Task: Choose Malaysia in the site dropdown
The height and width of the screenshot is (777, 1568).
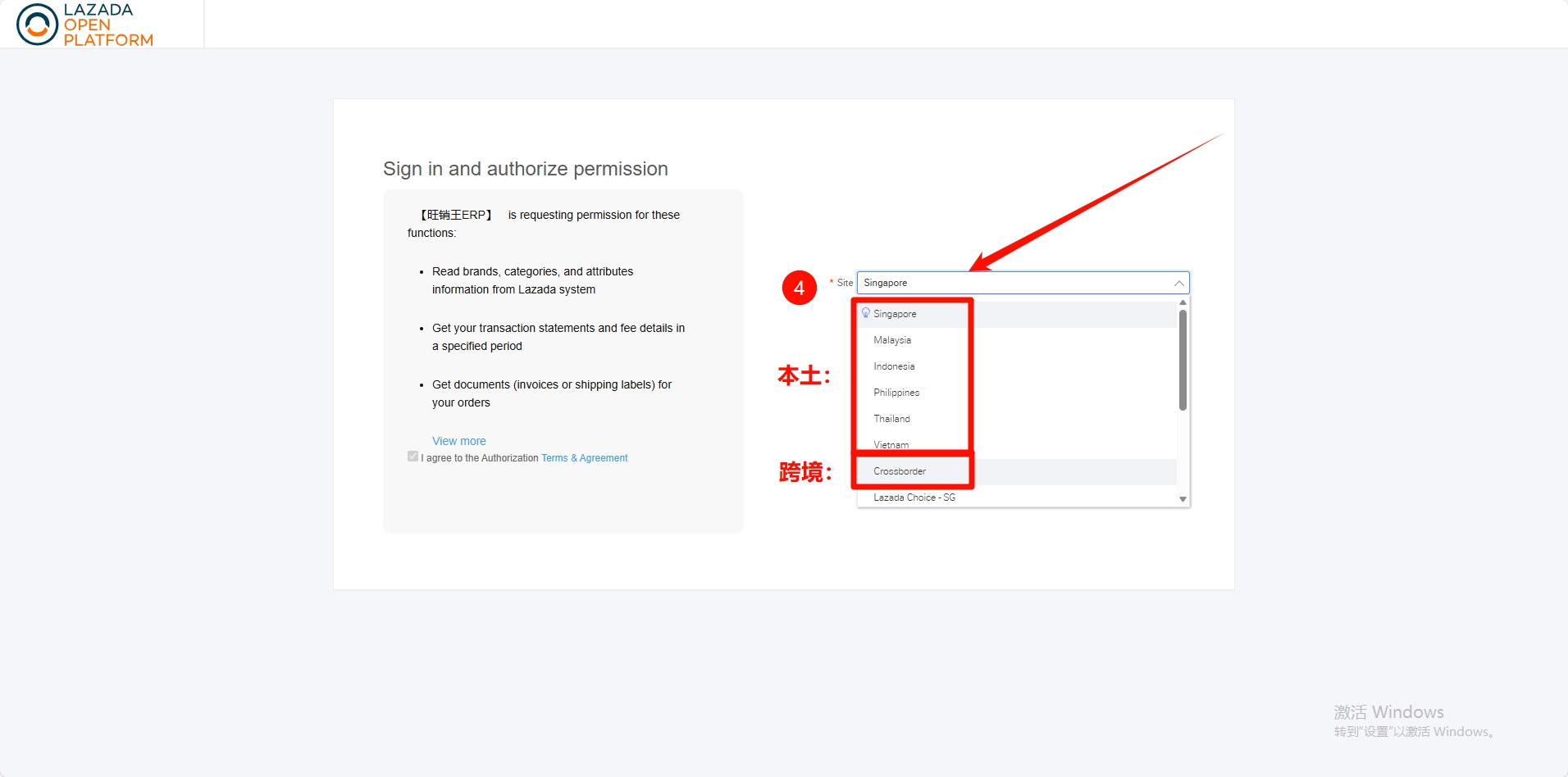Action: coord(892,340)
